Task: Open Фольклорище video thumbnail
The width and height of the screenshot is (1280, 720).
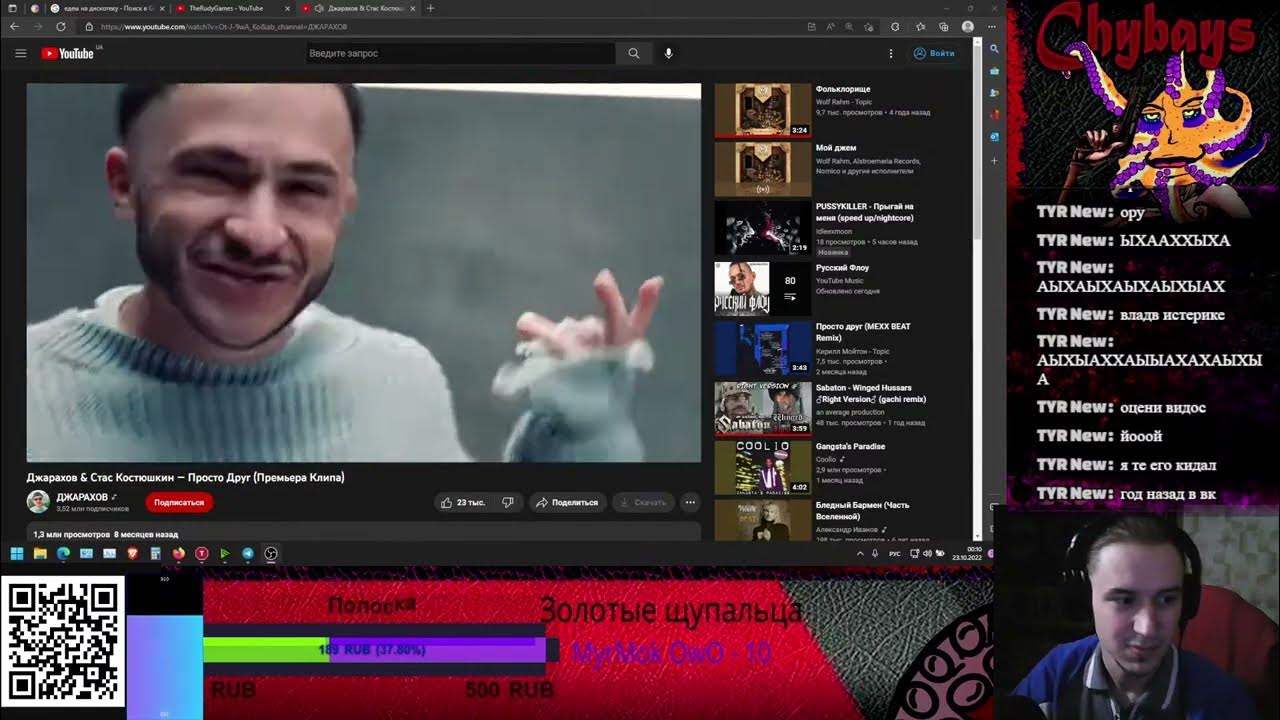Action: (763, 110)
